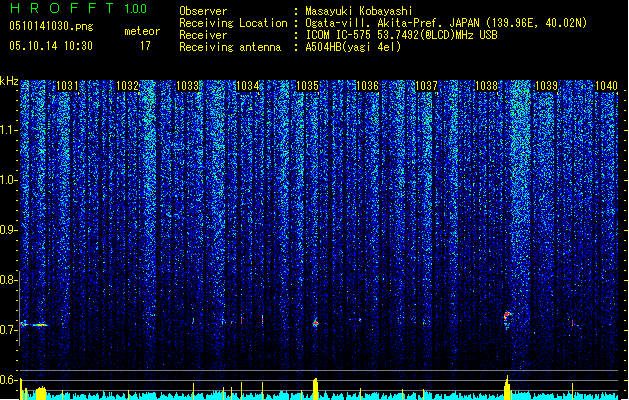Click the kHz axis unit label
The width and height of the screenshot is (629, 400).
click(9, 81)
